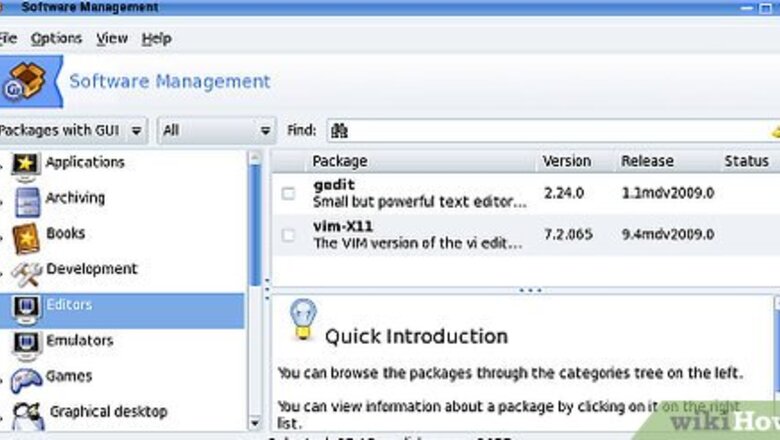Select the Games category label
Screen dimensions: 780x440
[69, 376]
